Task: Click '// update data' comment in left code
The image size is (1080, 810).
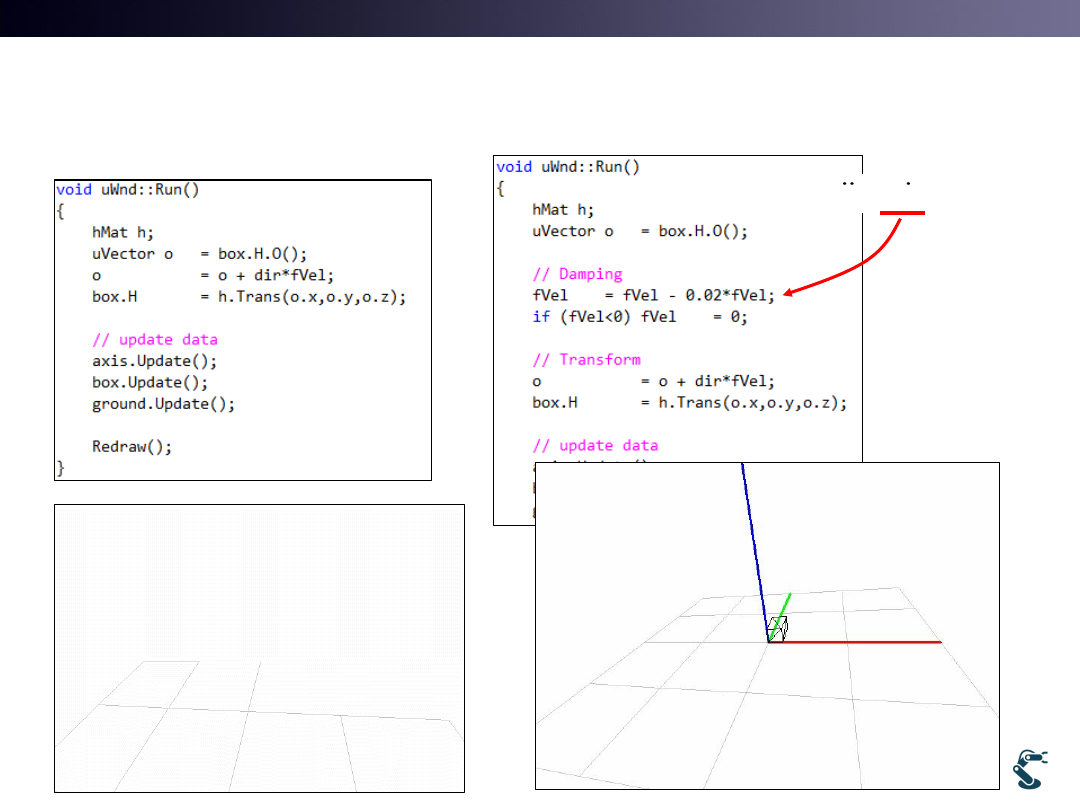Action: coord(154,339)
